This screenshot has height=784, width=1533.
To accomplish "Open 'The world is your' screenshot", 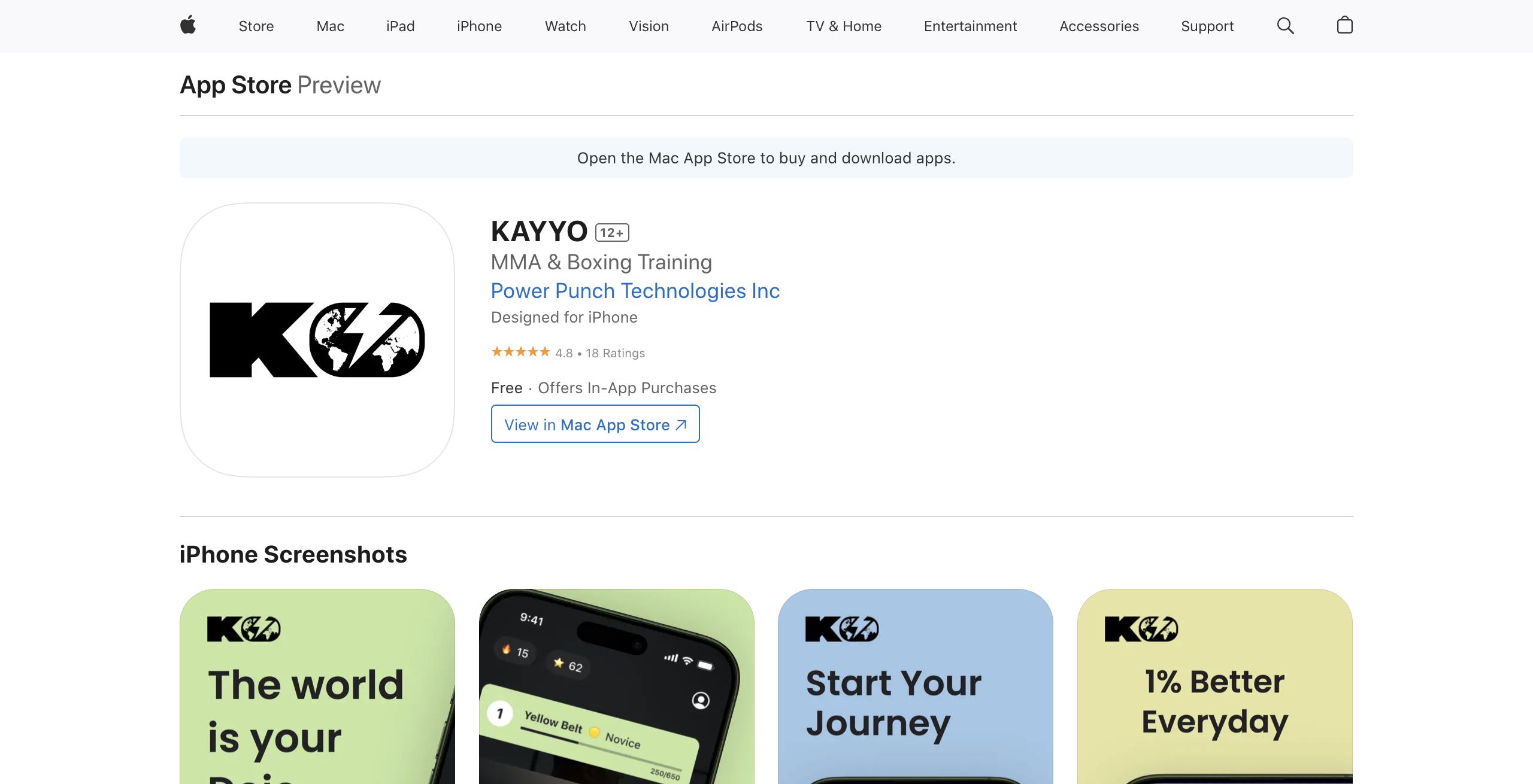I will pyautogui.click(x=317, y=686).
